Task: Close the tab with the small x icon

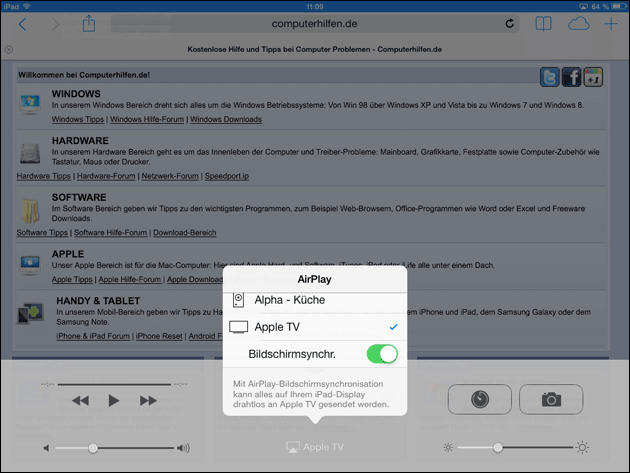Action: point(9,49)
